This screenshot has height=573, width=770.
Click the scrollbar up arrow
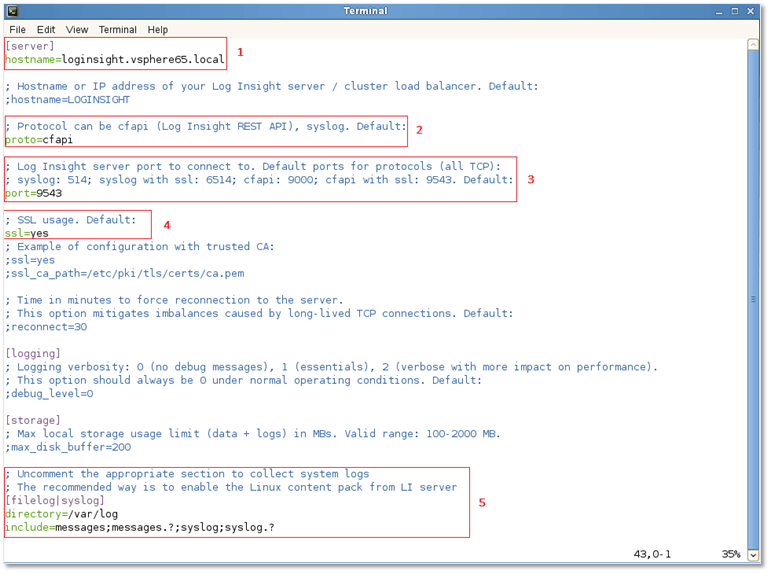point(753,45)
